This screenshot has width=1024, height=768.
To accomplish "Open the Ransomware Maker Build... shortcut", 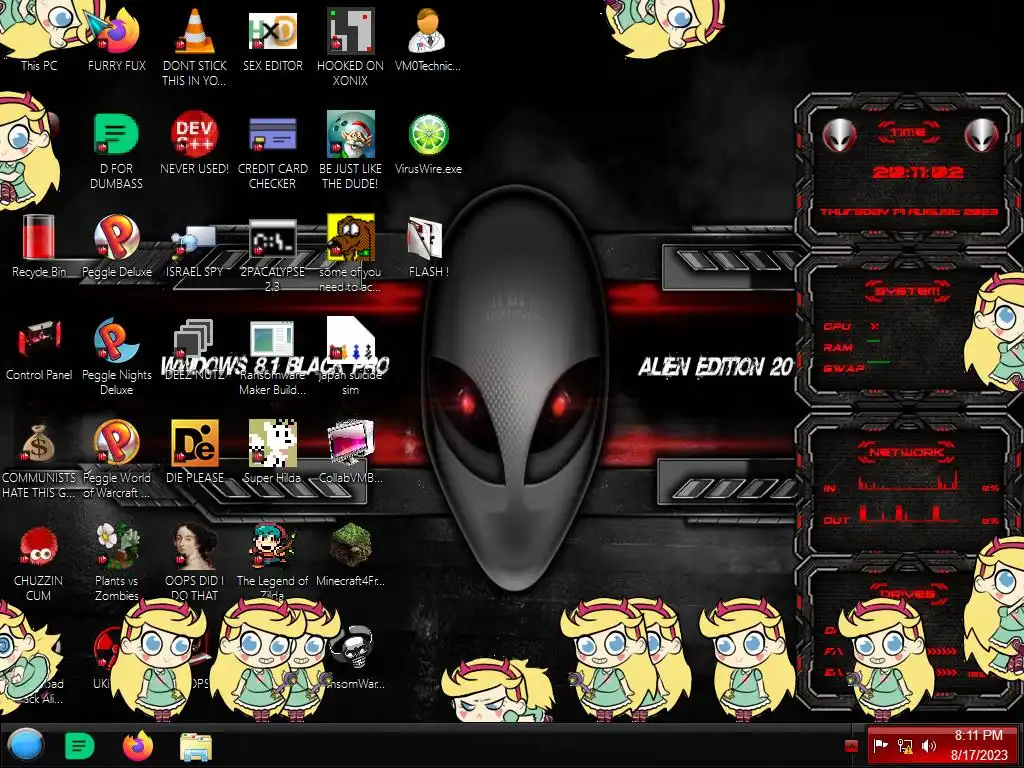I will point(273,357).
